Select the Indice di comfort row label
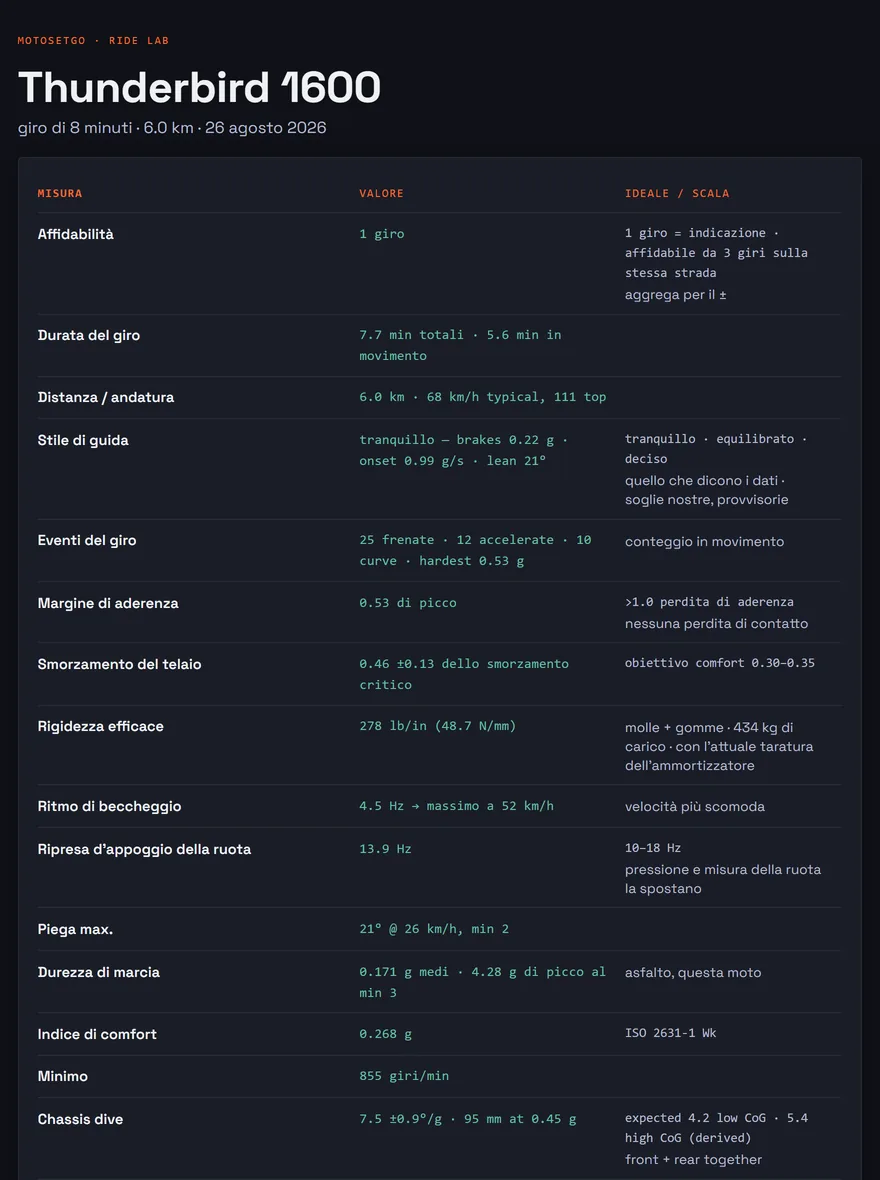The image size is (880, 1180). pos(97,1034)
